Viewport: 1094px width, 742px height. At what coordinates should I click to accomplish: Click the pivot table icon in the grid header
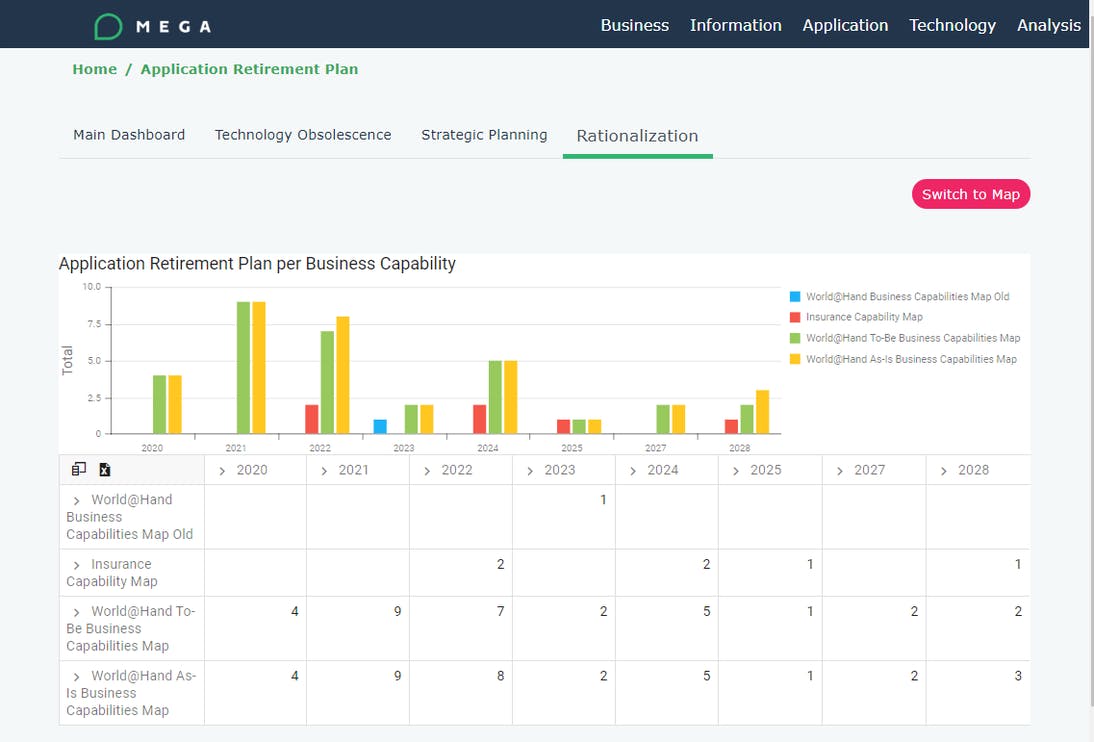(78, 468)
